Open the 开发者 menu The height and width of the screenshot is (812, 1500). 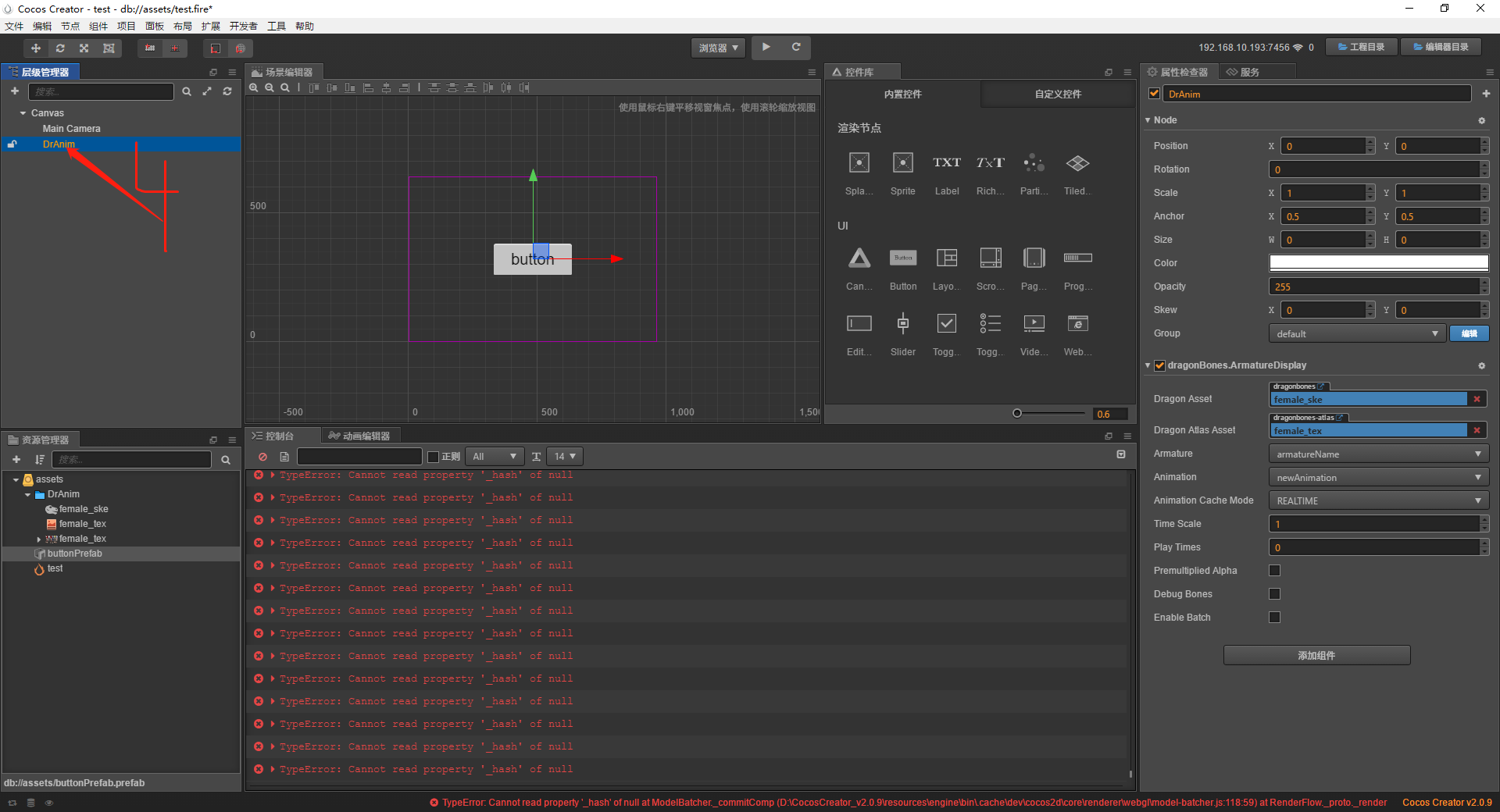click(243, 26)
